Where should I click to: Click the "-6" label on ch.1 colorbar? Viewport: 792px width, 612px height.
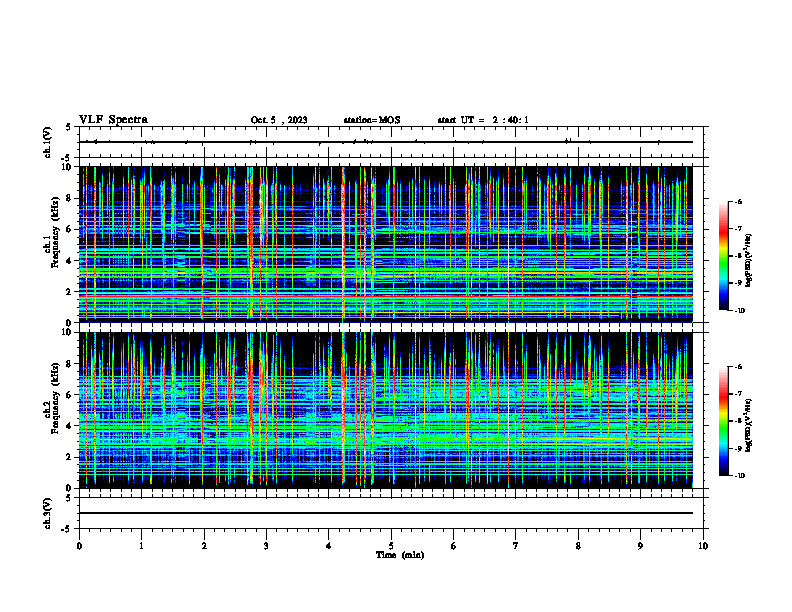pos(738,202)
